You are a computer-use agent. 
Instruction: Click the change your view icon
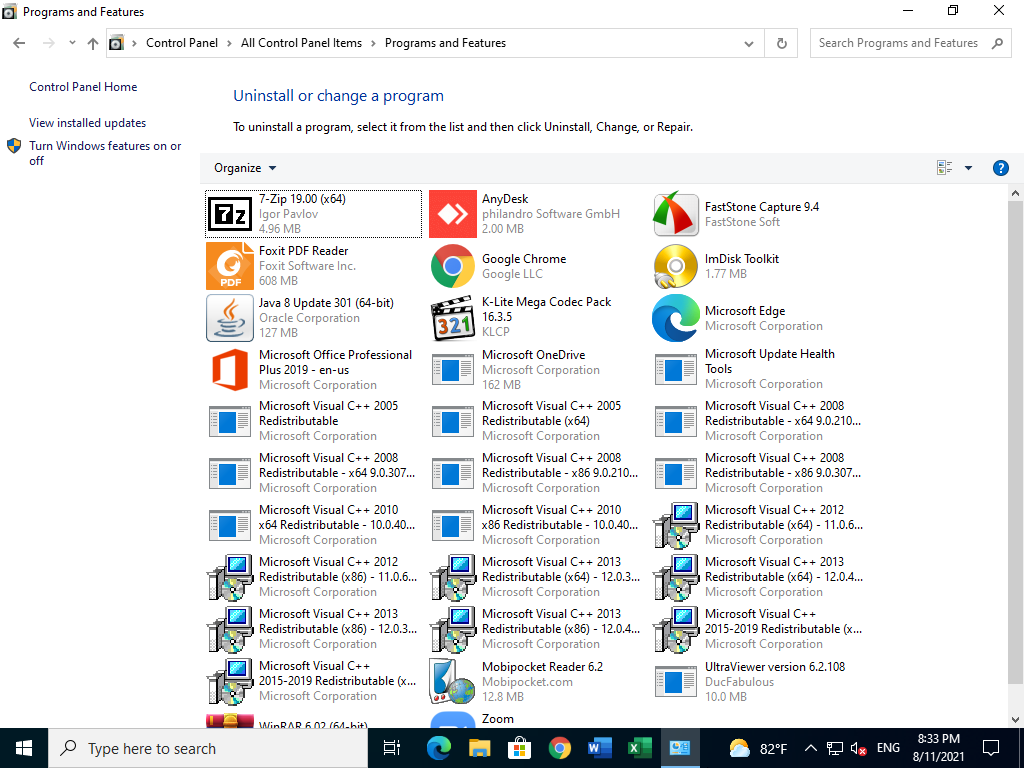944,168
